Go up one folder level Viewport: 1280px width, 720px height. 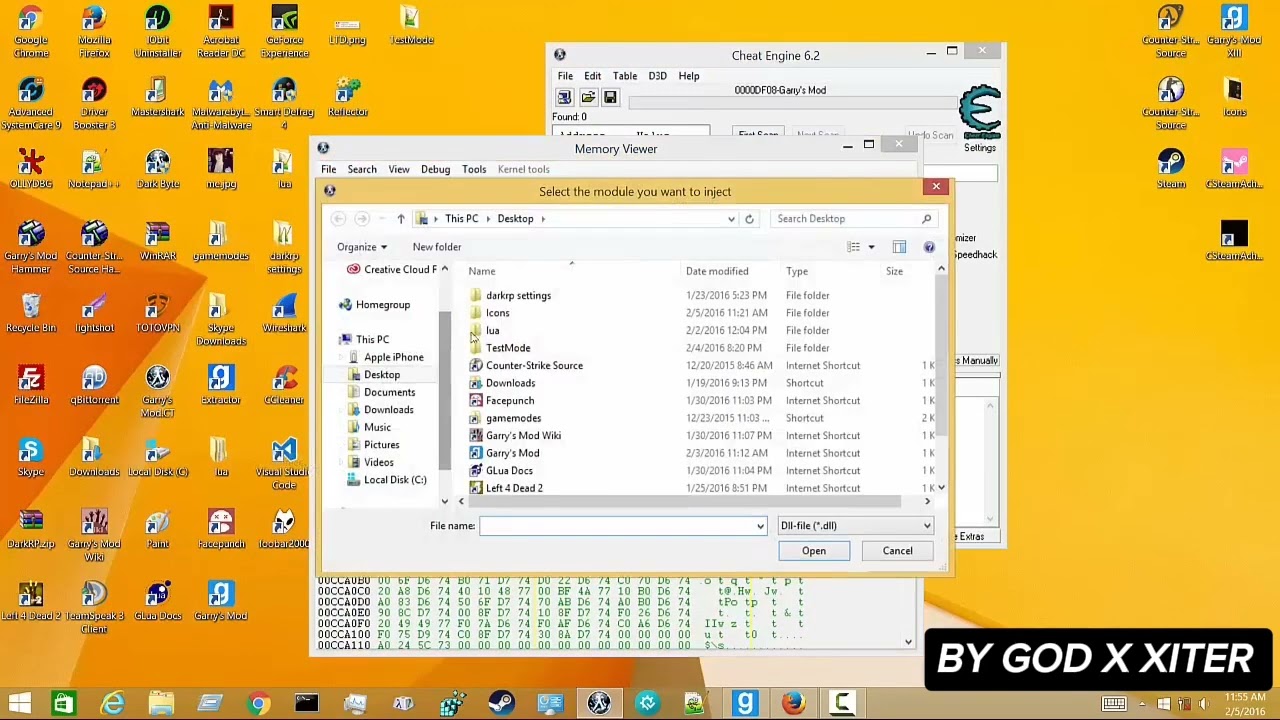[400, 219]
